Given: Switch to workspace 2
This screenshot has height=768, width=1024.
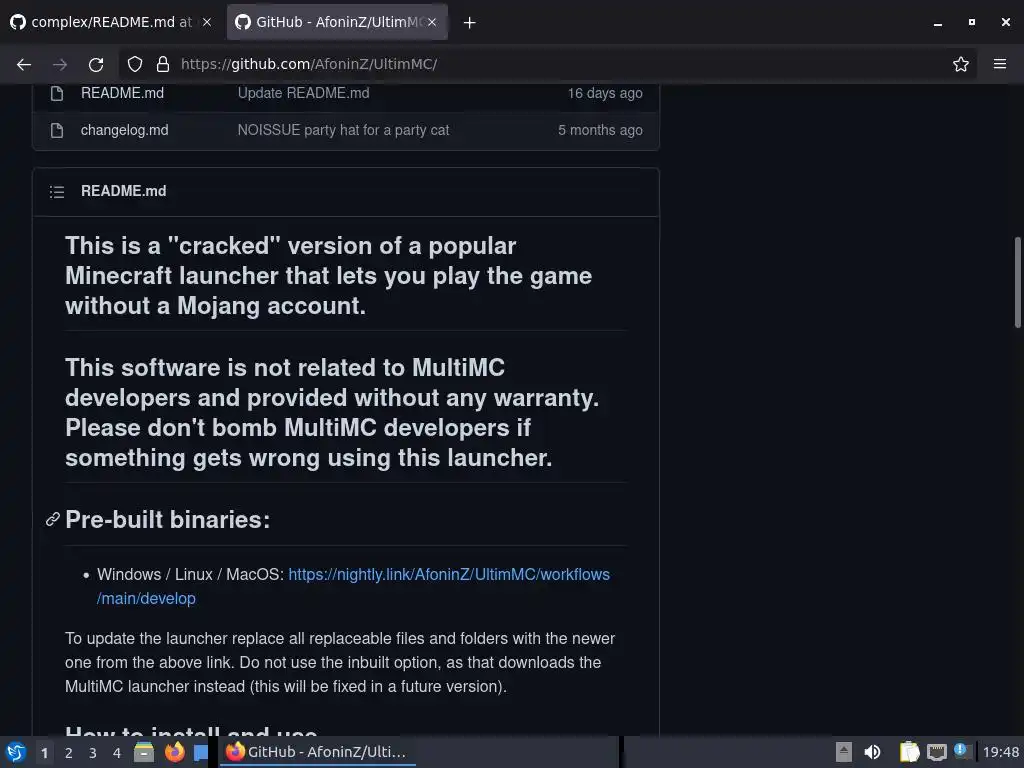Looking at the screenshot, I should pyautogui.click(x=69, y=753).
